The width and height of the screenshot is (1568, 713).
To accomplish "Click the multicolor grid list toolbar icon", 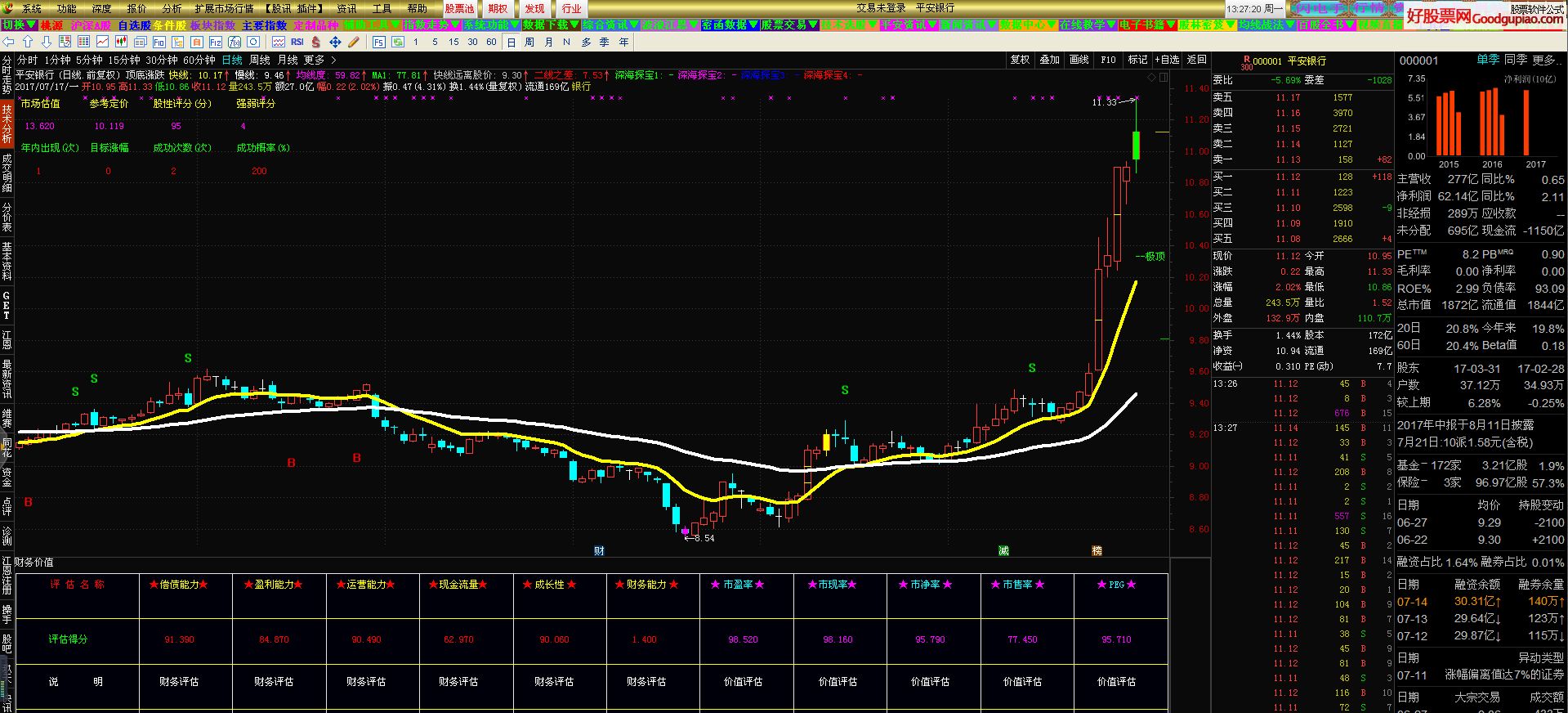I will point(83,42).
